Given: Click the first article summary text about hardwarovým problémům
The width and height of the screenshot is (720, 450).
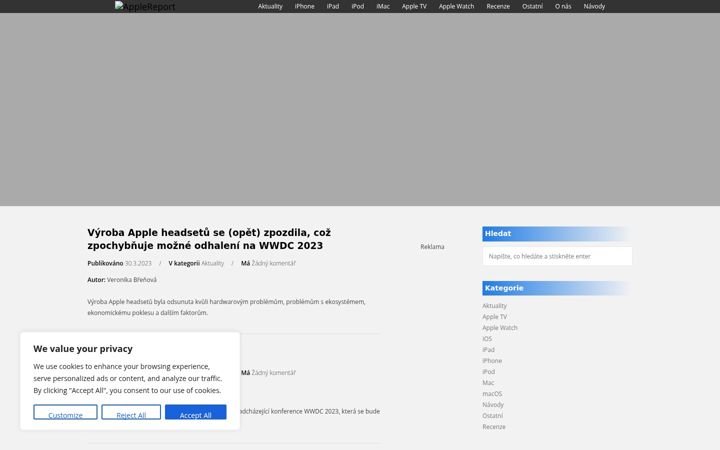Looking at the screenshot, I should [226, 307].
